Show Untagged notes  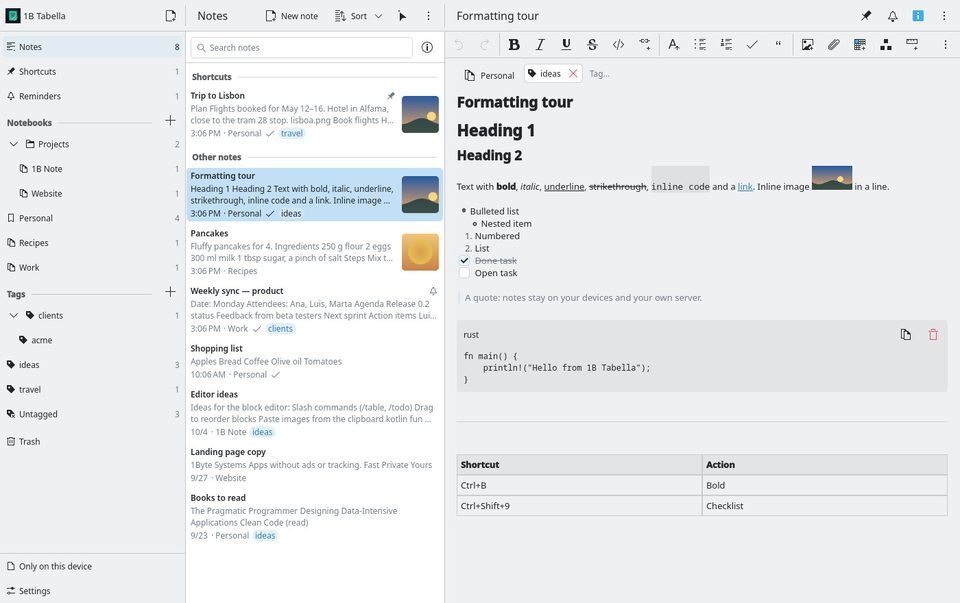pyautogui.click(x=92, y=414)
